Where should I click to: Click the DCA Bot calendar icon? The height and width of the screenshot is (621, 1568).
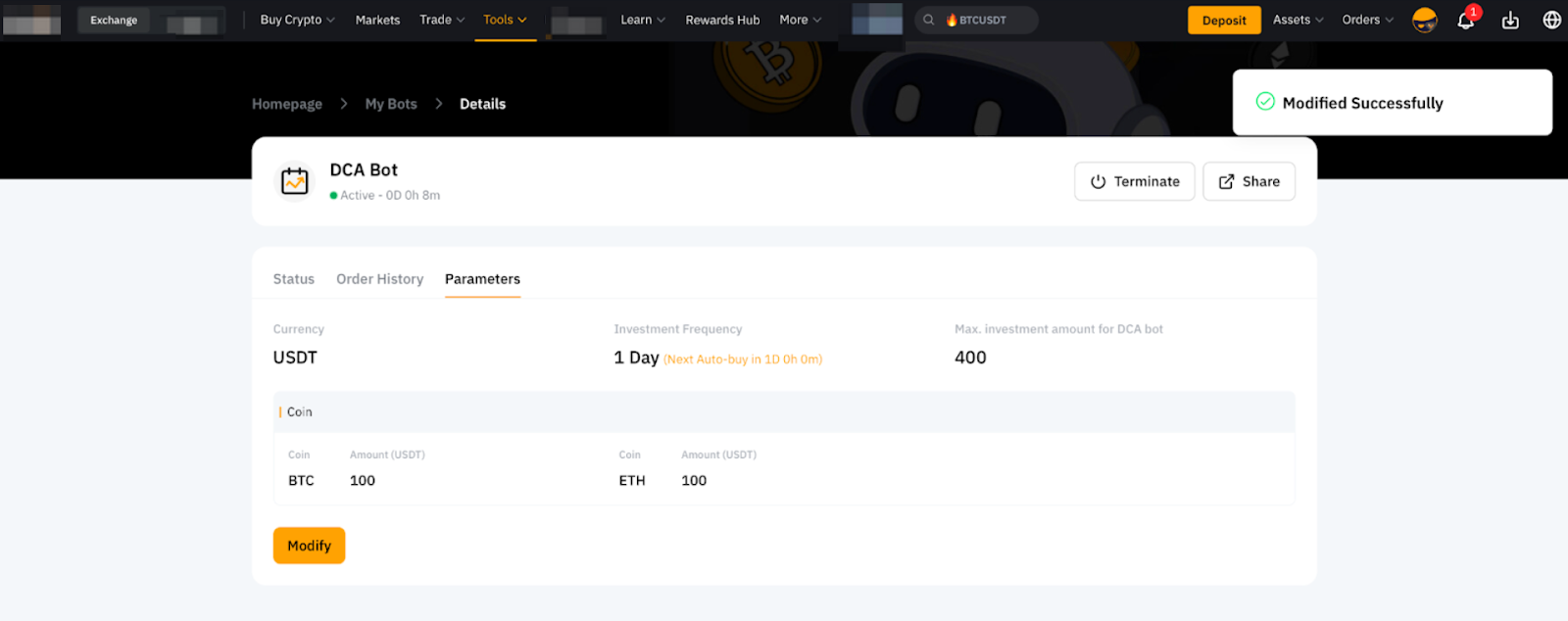tap(295, 181)
